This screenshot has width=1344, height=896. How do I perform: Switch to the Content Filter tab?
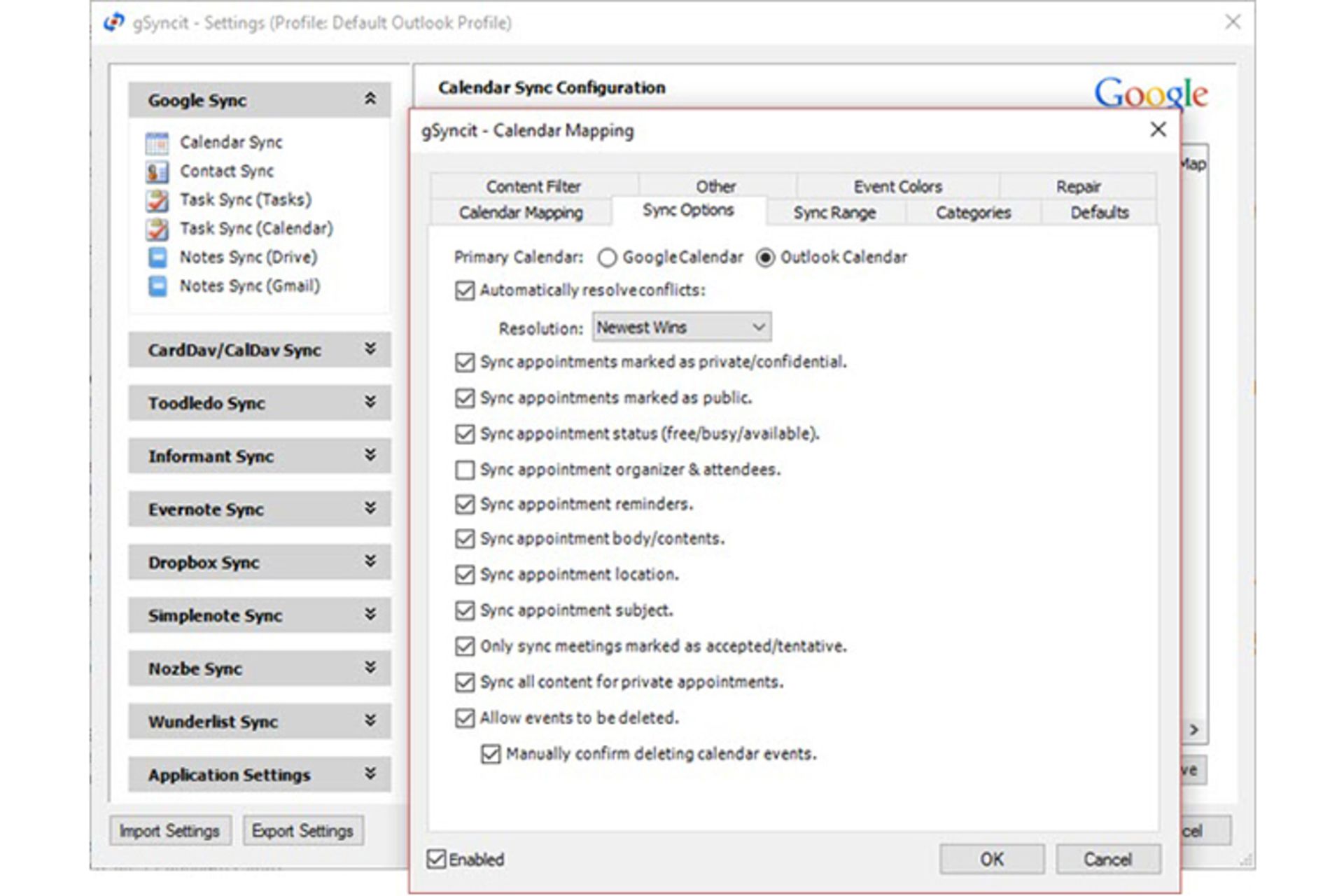pos(533,186)
